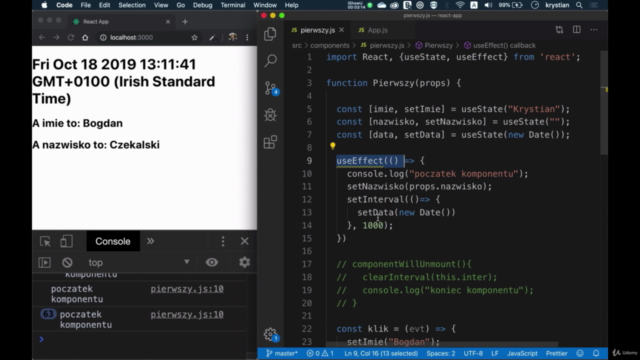Open Chrome three-dot menu
This screenshot has height=360, width=640.
247,38
